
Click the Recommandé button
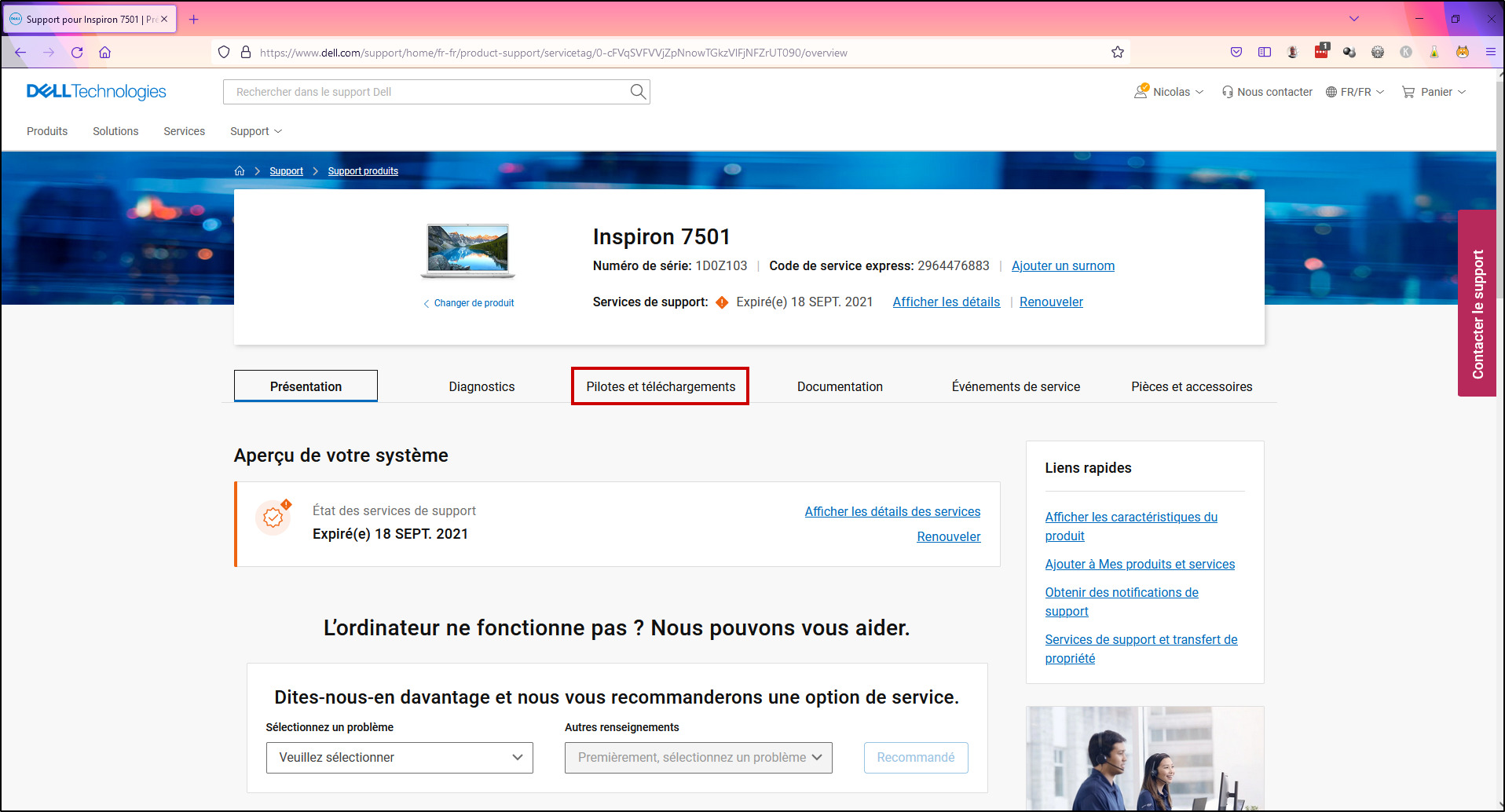pos(916,758)
